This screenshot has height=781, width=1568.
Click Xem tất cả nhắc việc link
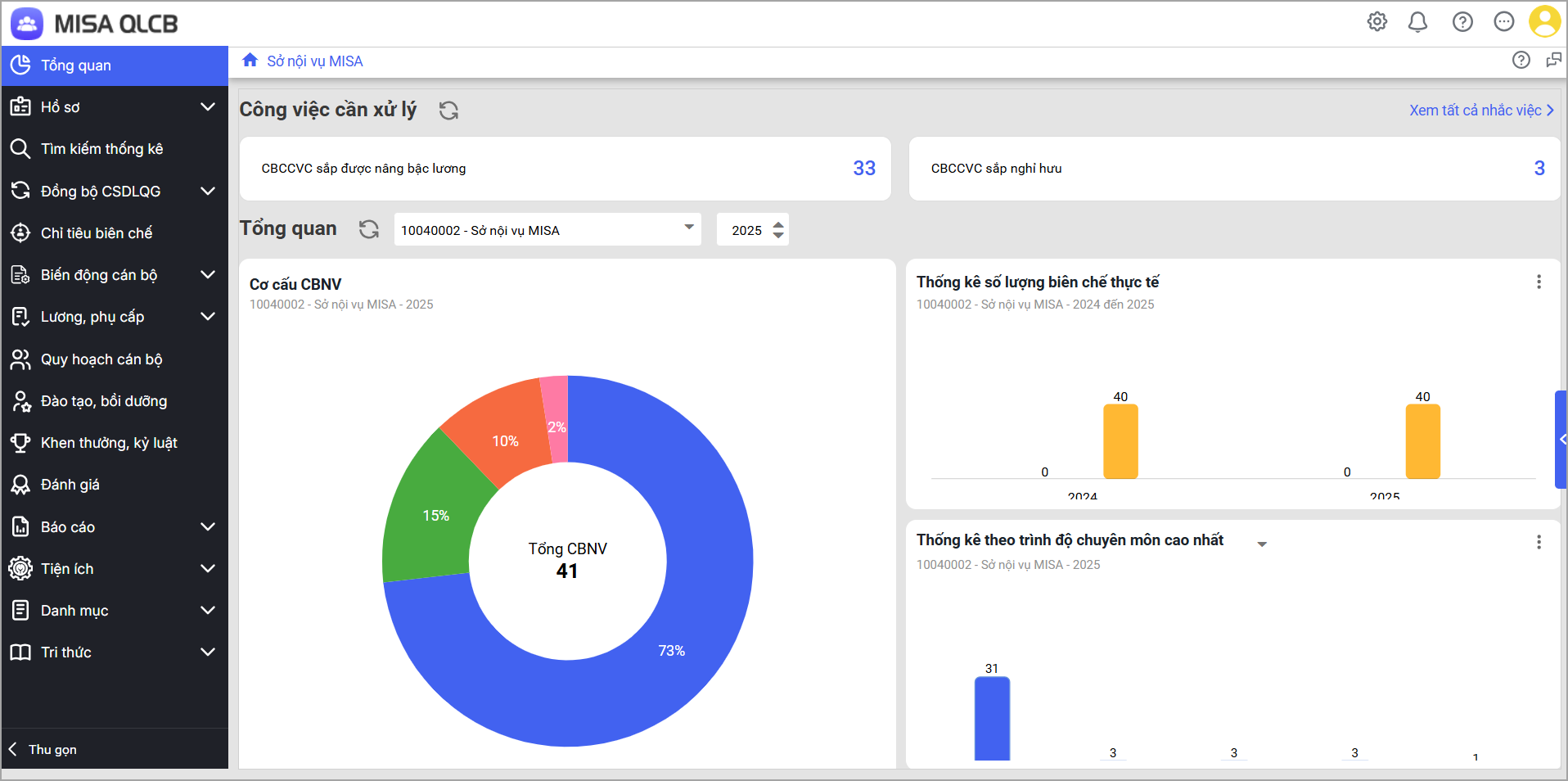(1480, 111)
